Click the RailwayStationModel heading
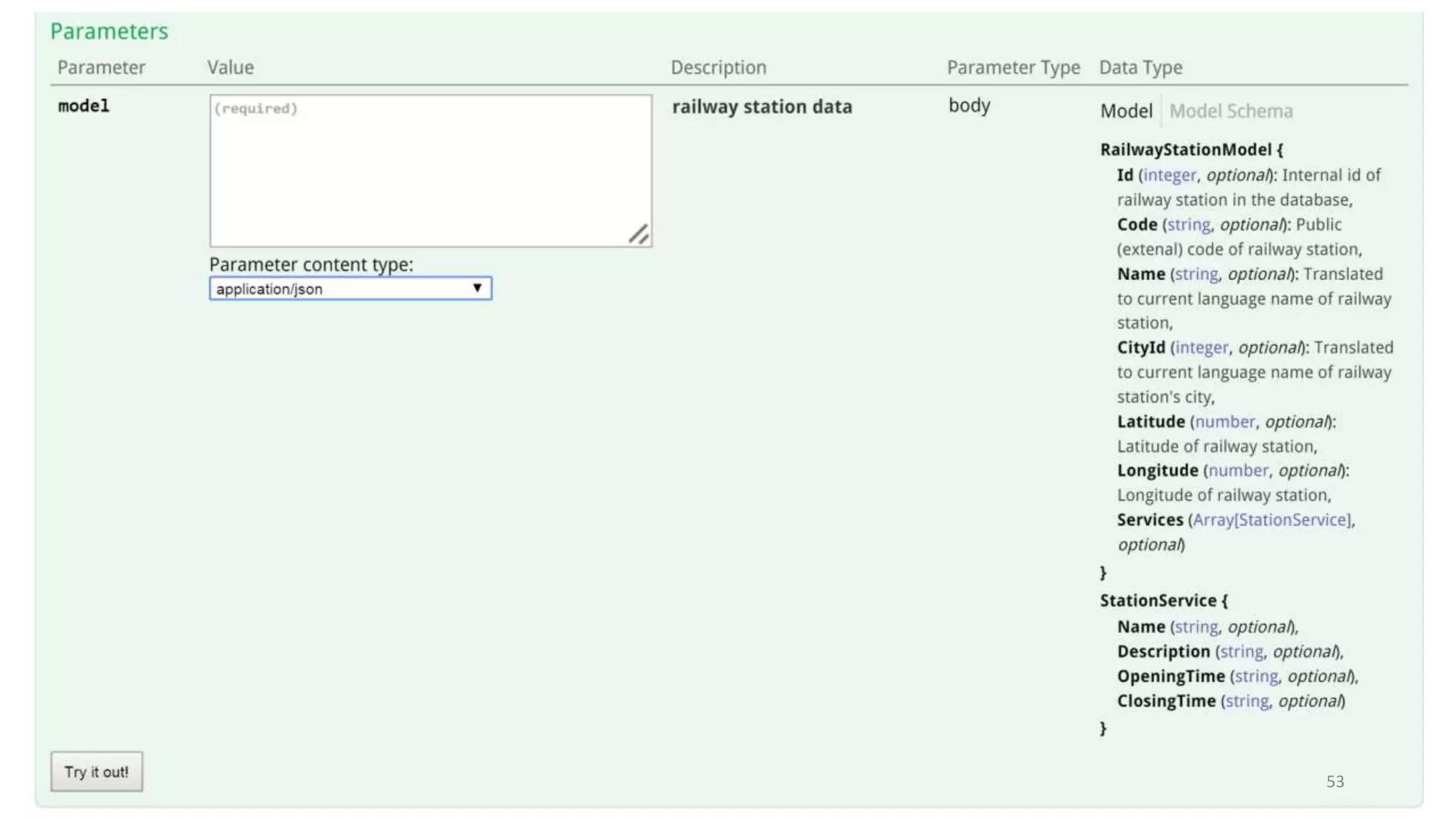The height and width of the screenshot is (819, 1456). [x=1191, y=149]
